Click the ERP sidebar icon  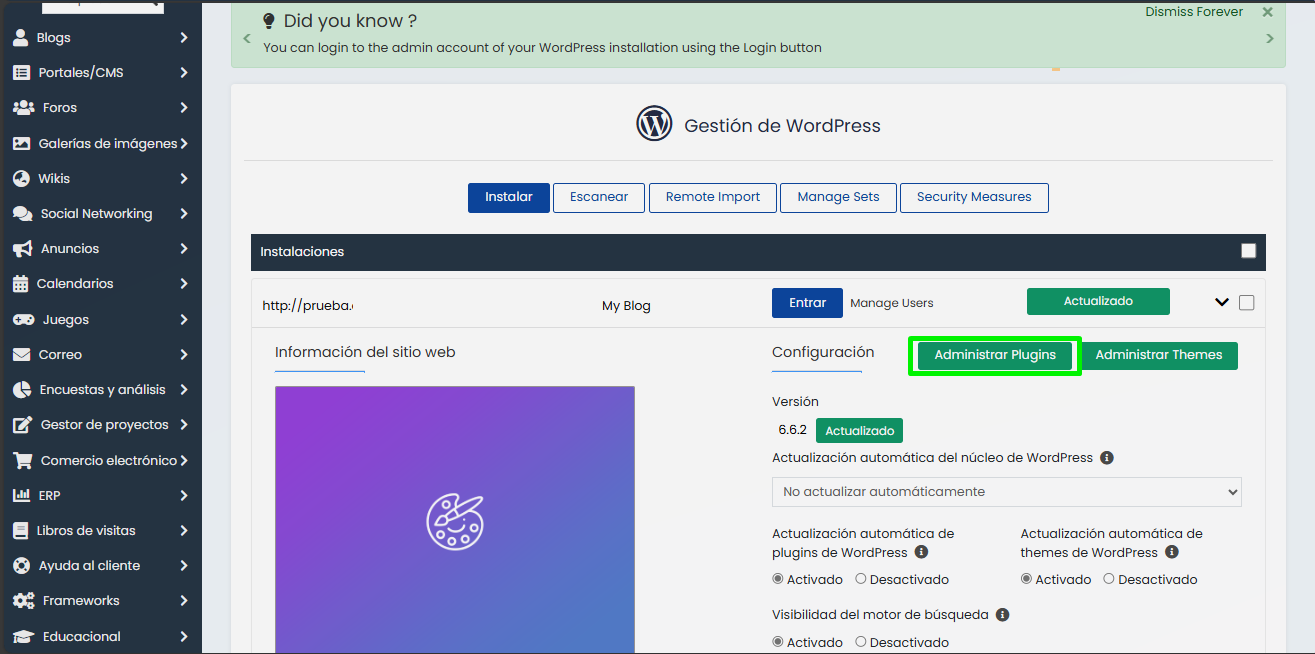[22, 495]
